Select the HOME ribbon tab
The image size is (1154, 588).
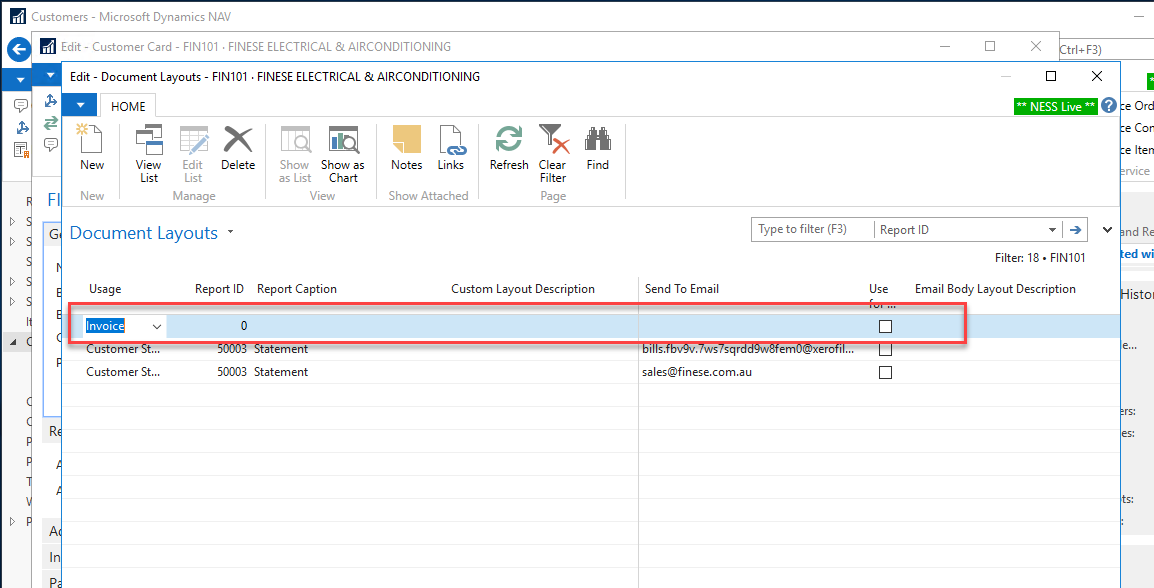[x=128, y=106]
